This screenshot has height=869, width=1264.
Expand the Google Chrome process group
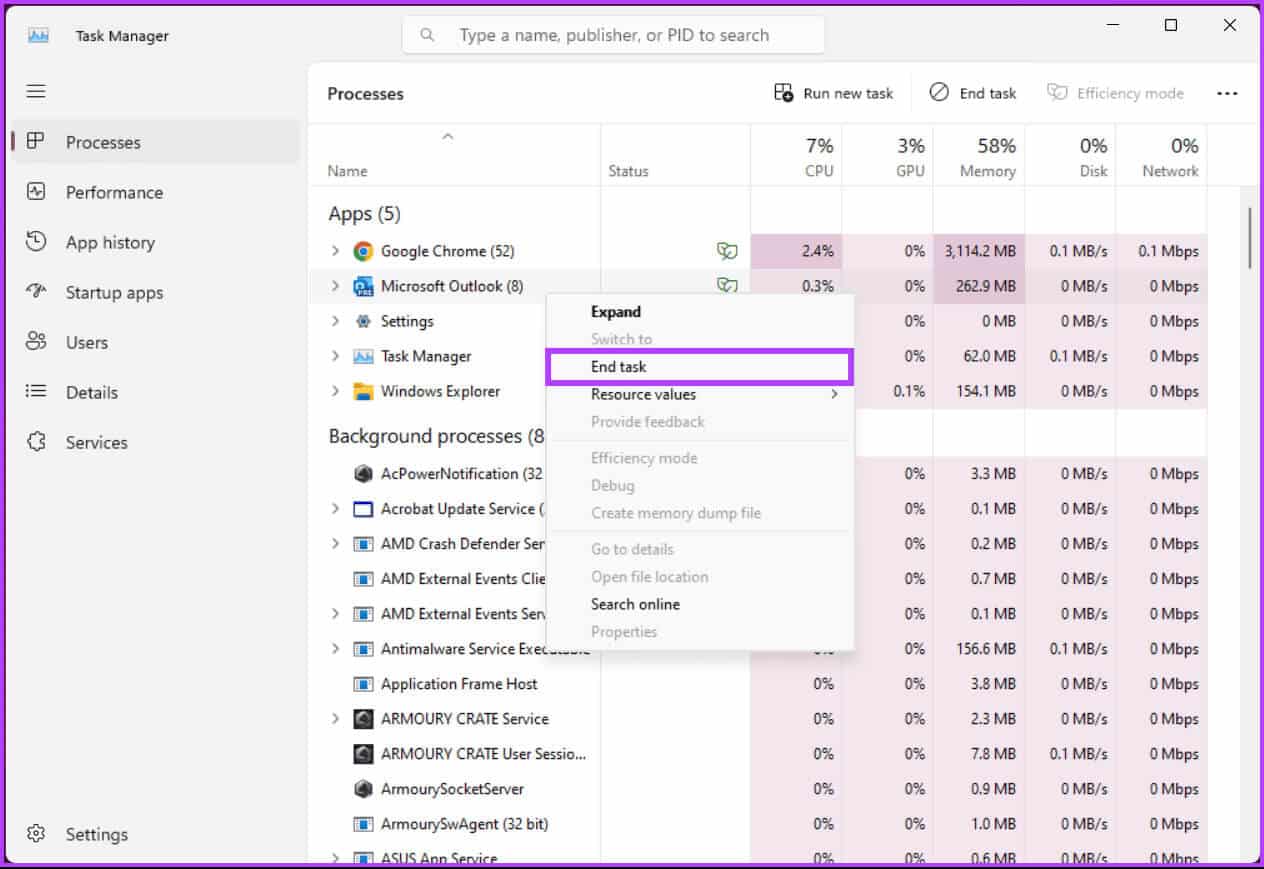[x=335, y=251]
